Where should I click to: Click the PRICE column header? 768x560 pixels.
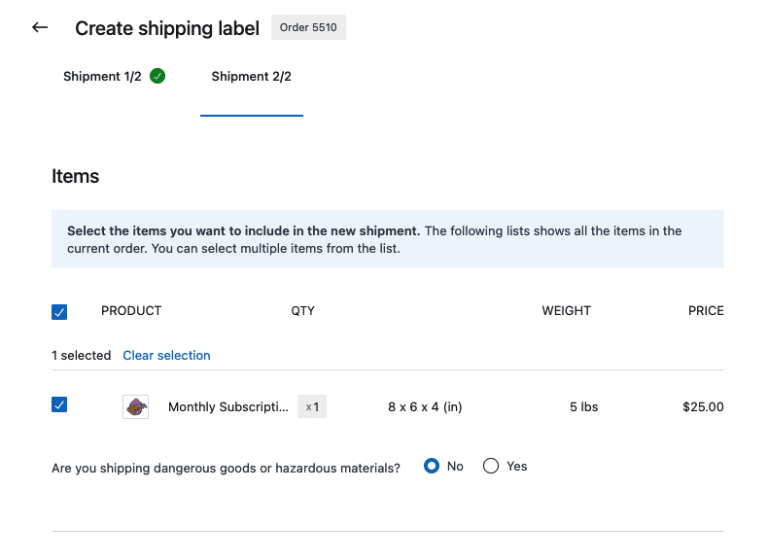705,311
